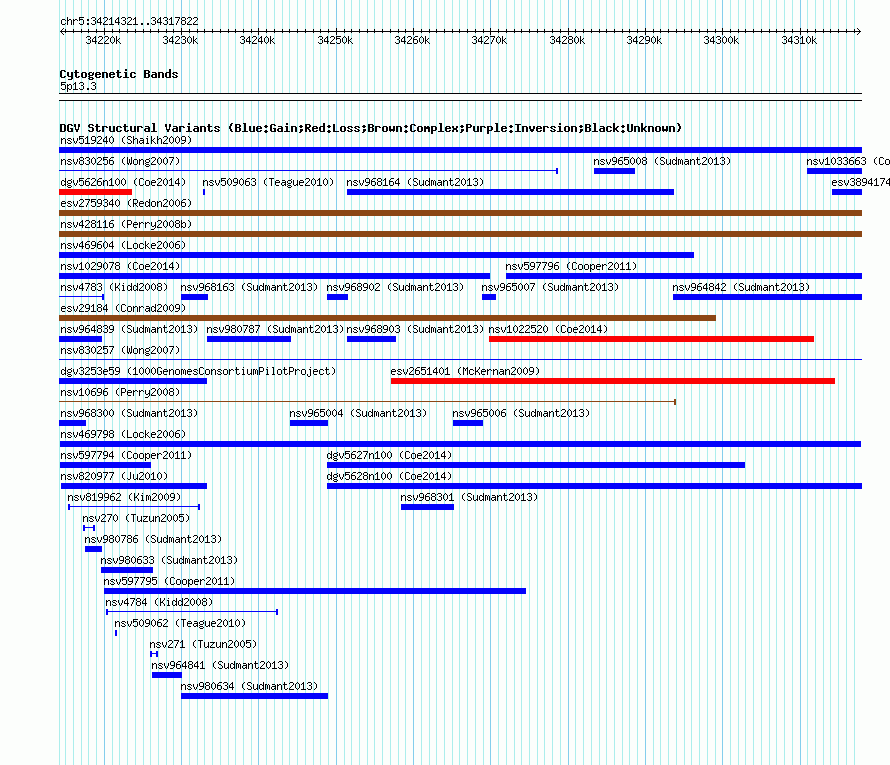
Task: Click nsv820977 (Ju2010) blue bar
Action: point(133,486)
